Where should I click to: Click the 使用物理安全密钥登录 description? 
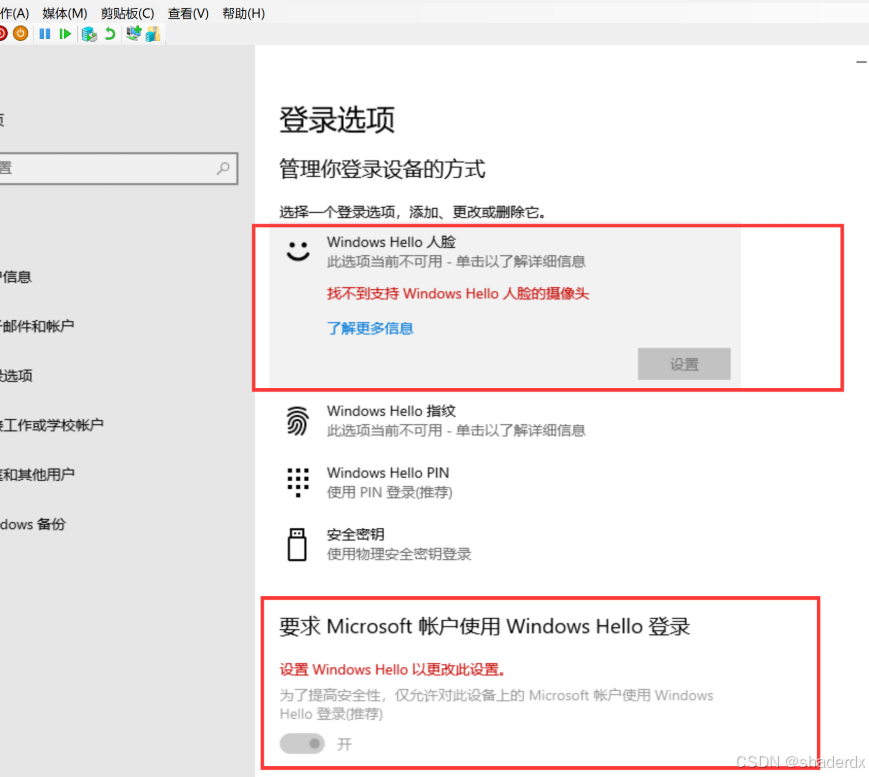coord(399,554)
